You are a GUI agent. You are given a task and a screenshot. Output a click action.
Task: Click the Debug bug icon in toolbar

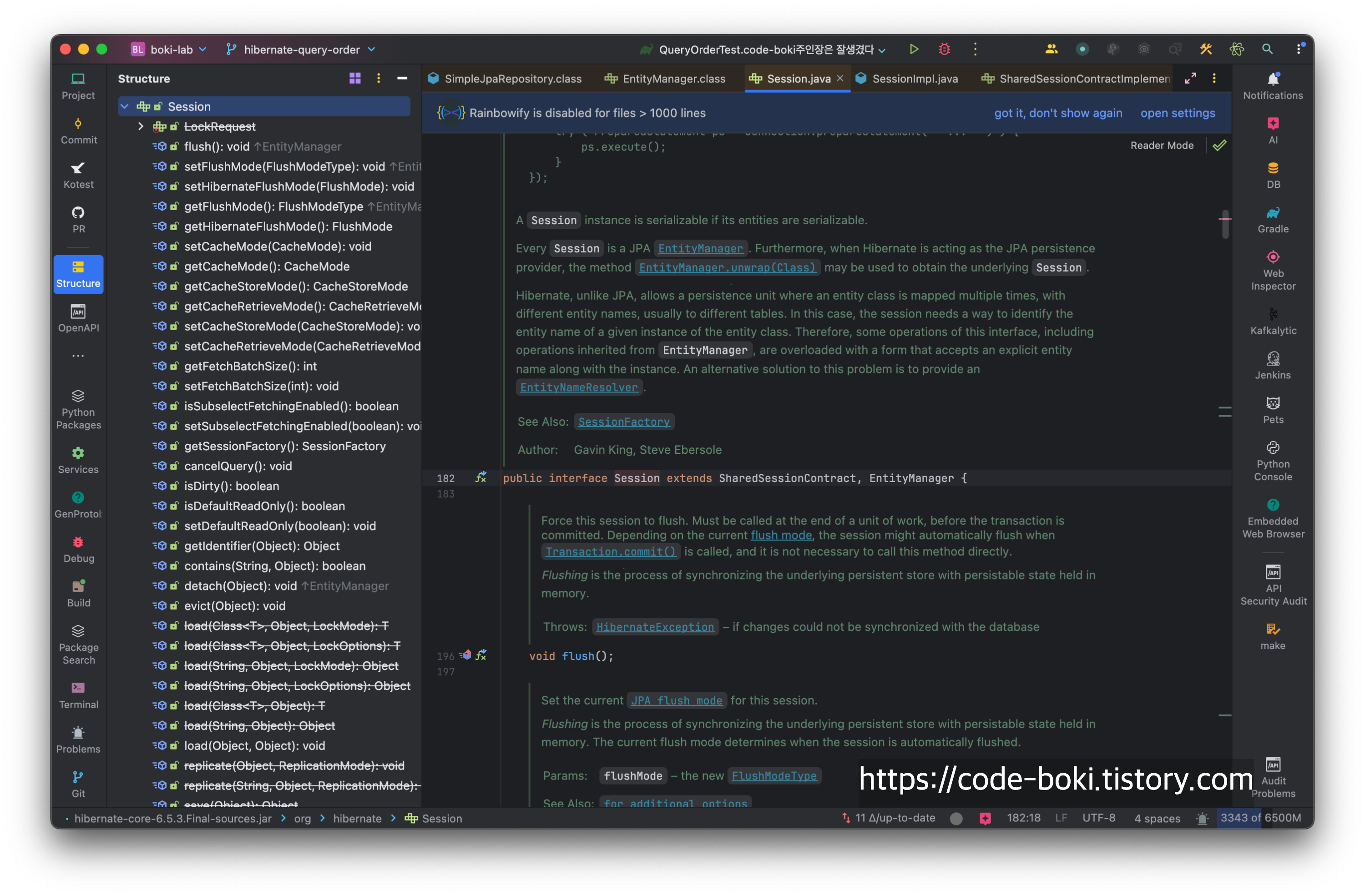[x=944, y=49]
